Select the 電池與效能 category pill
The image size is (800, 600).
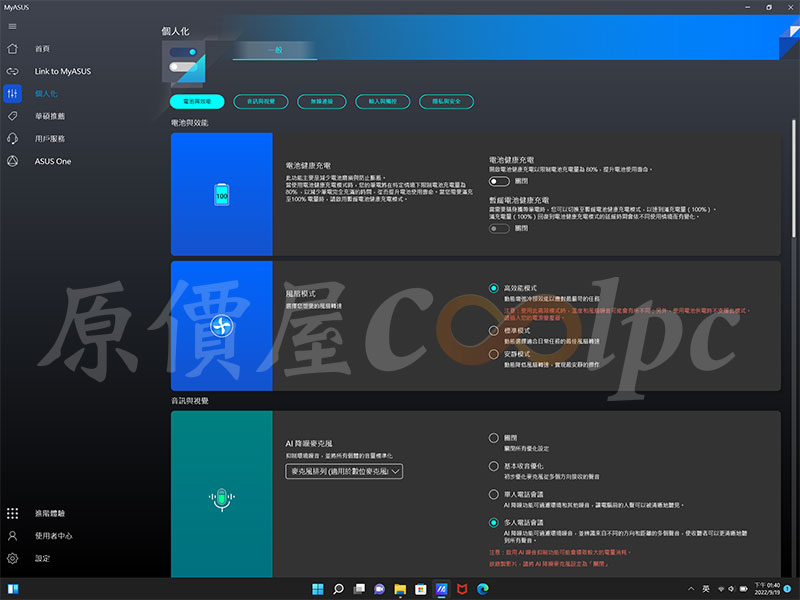tap(197, 102)
